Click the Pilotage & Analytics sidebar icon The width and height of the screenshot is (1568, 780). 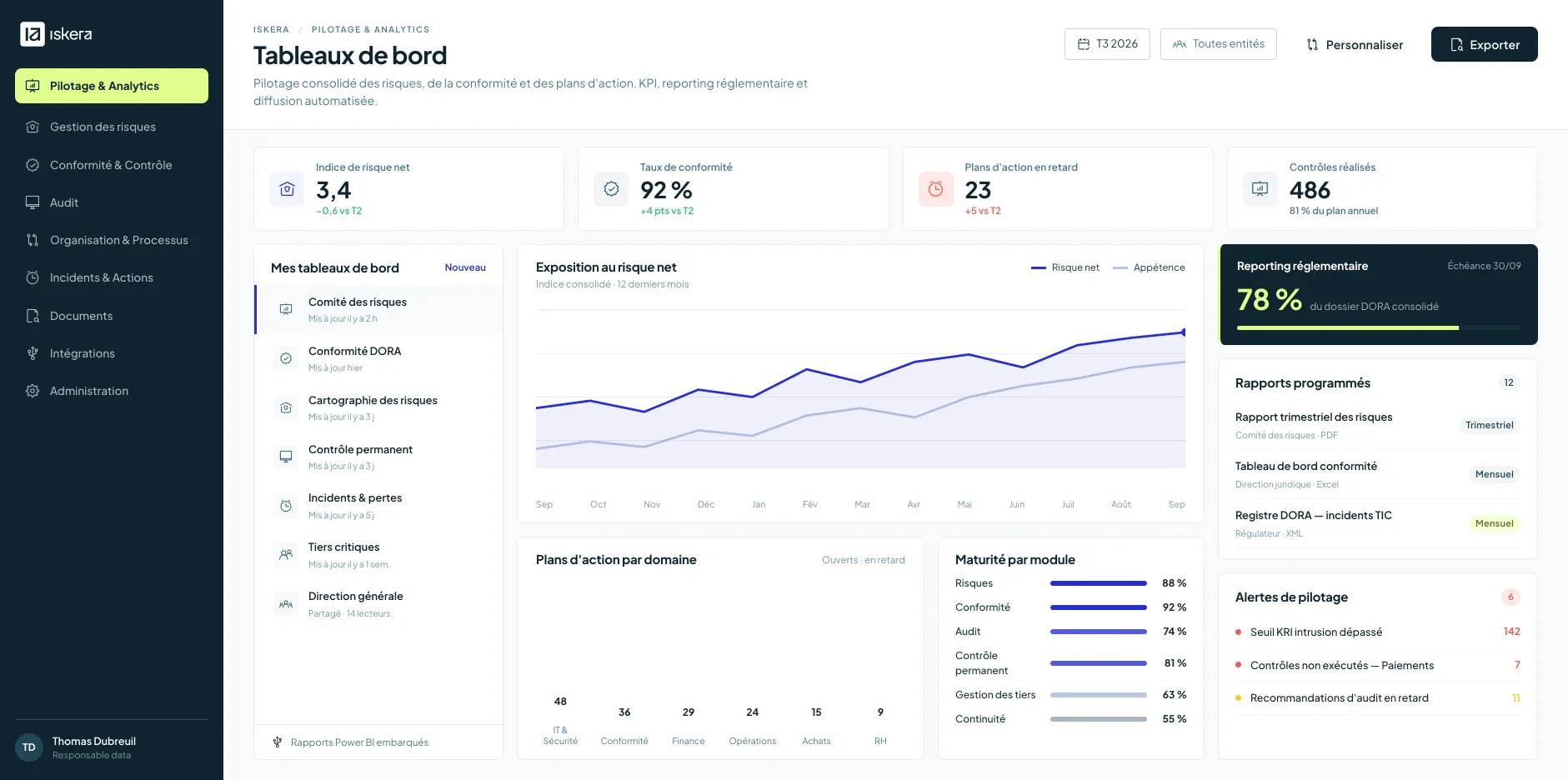click(33, 86)
